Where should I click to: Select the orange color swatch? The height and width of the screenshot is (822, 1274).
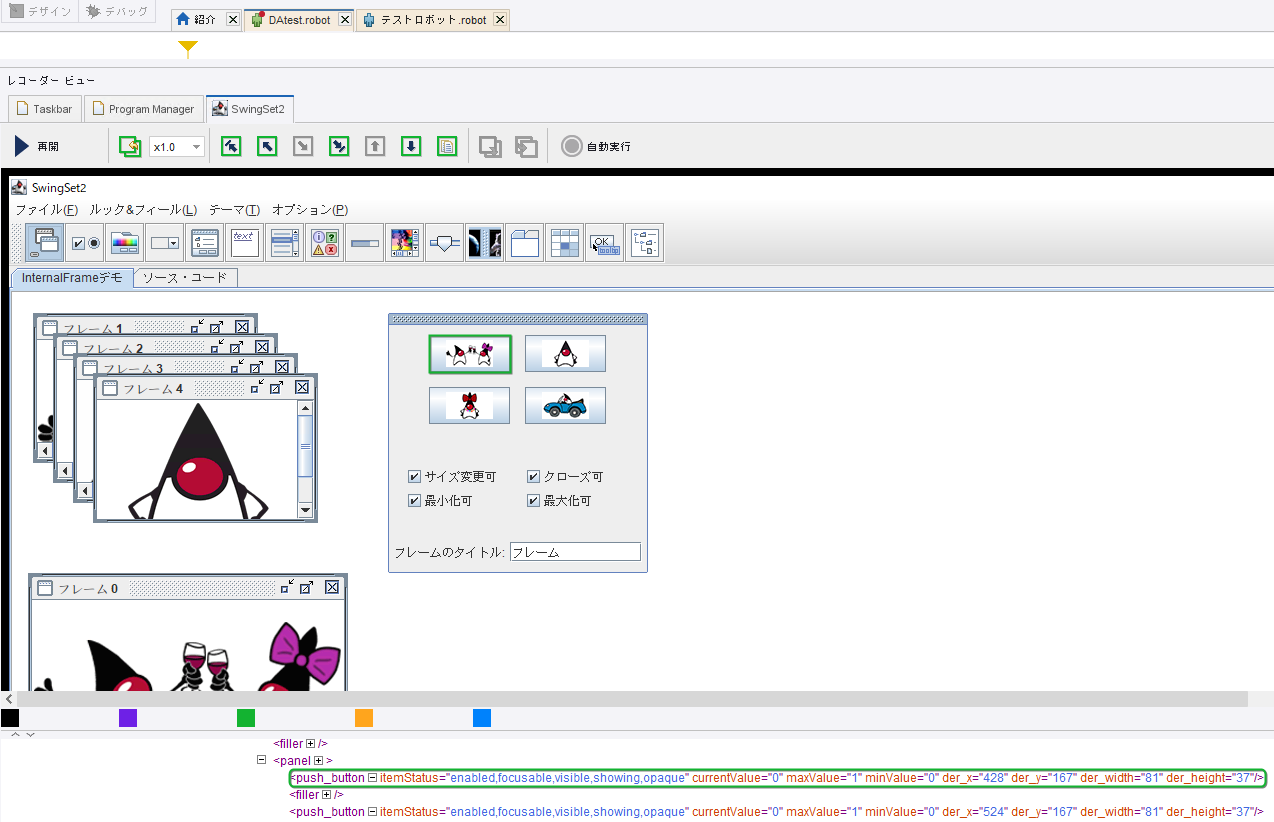click(364, 718)
